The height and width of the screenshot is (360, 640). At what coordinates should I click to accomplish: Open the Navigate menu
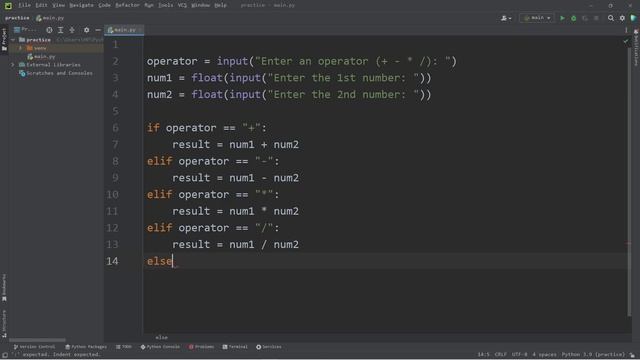tap(81, 5)
